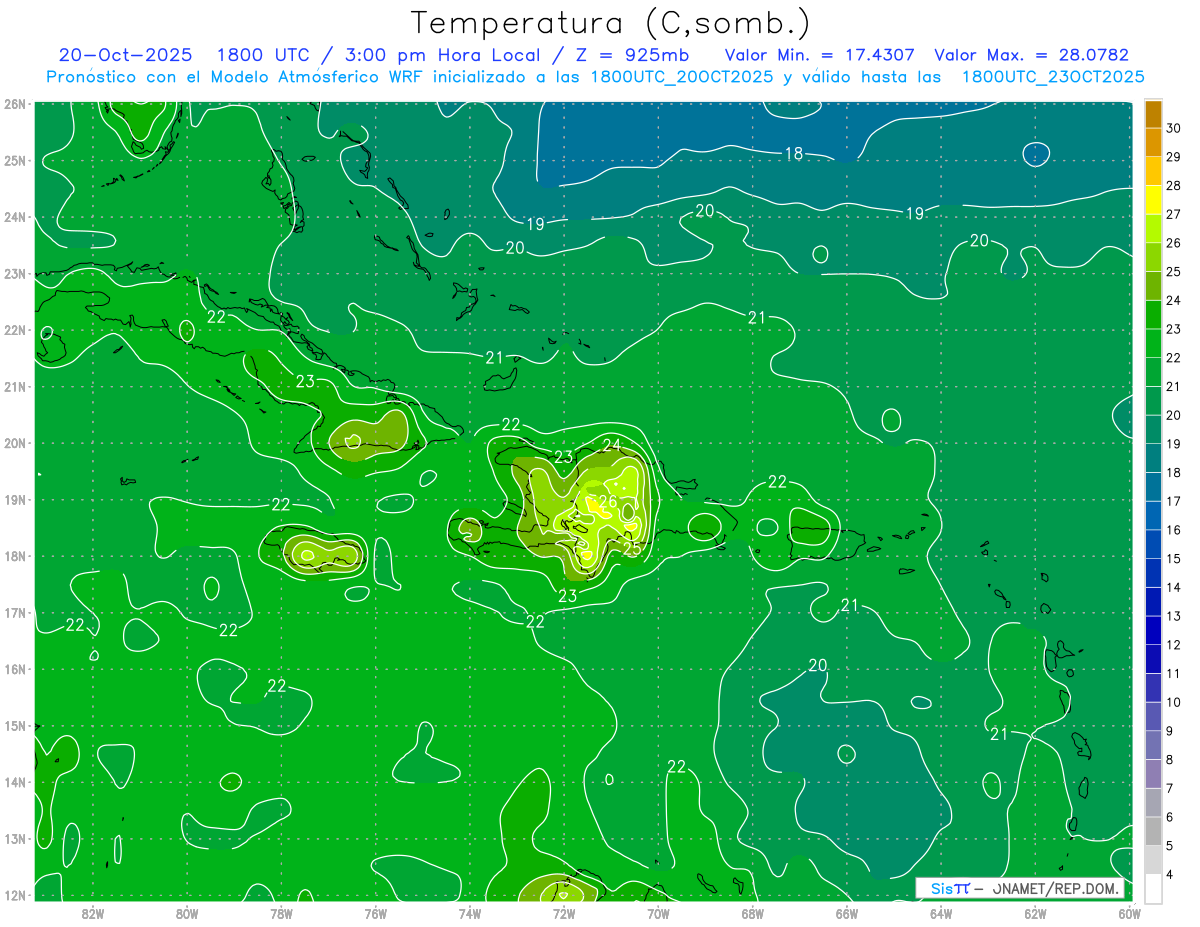1200x927 pixels.
Task: Click the '76W' longitude axis label
Action: click(x=376, y=913)
